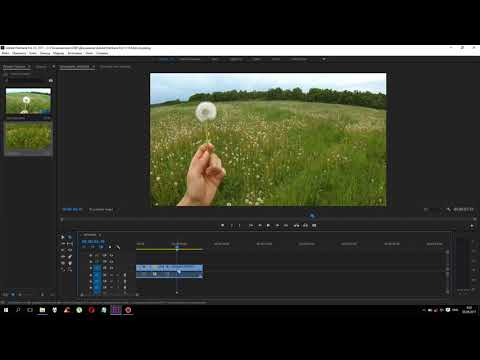480x360 pixels.
Task: Open the Program monitor button editor plus
Action: (x=472, y=226)
